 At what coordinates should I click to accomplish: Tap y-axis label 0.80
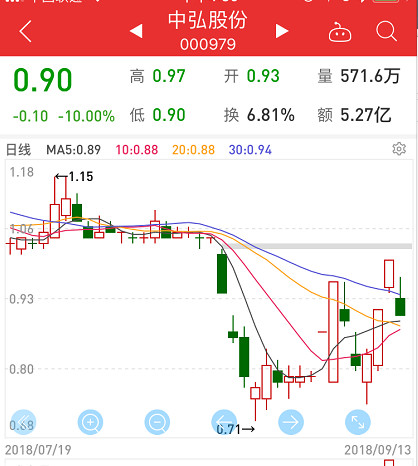[x=22, y=369]
